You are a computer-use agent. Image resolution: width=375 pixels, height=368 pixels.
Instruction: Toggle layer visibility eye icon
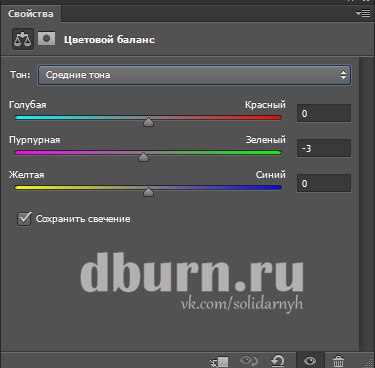click(x=310, y=361)
